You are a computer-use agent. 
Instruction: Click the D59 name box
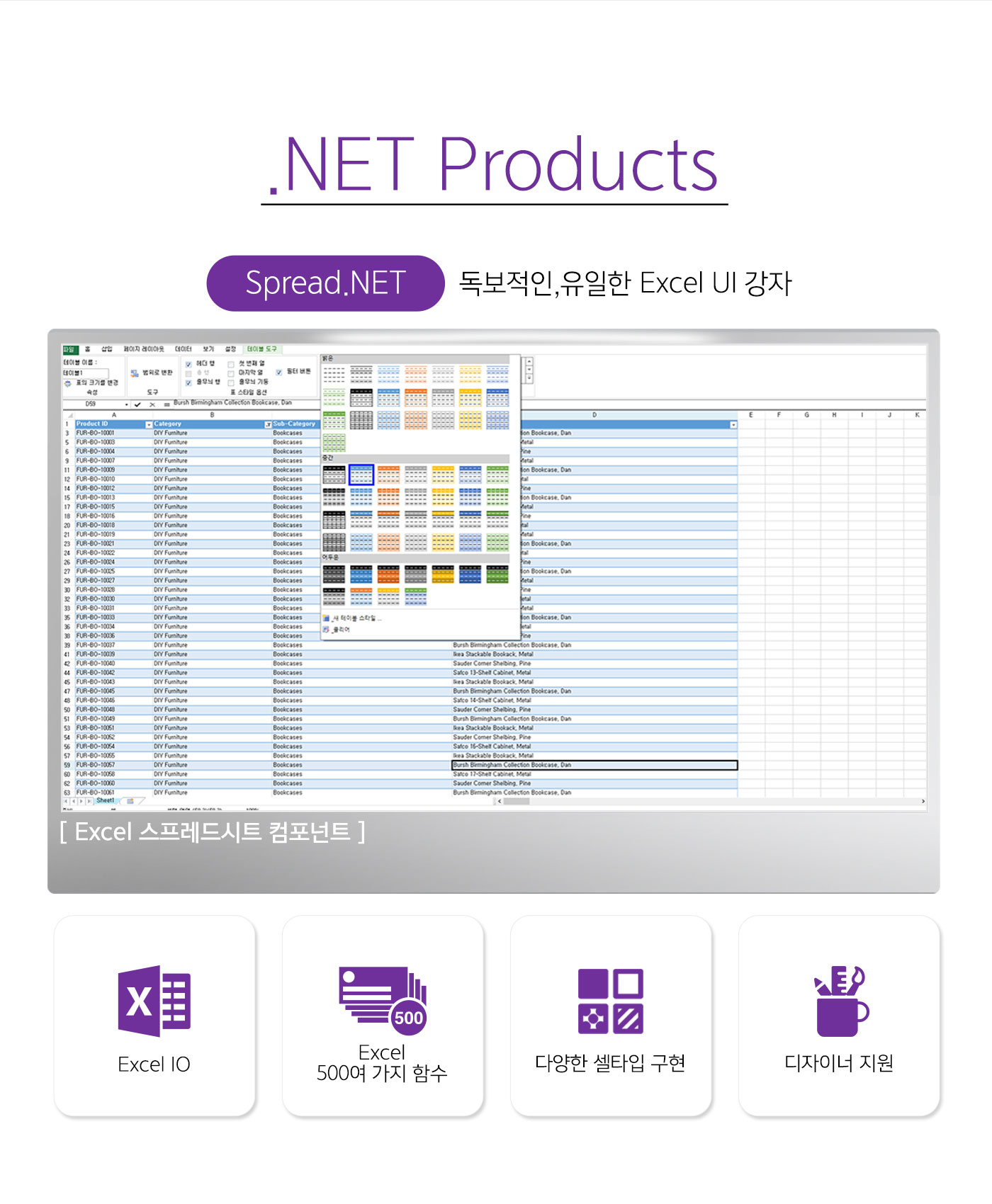pyautogui.click(x=91, y=404)
